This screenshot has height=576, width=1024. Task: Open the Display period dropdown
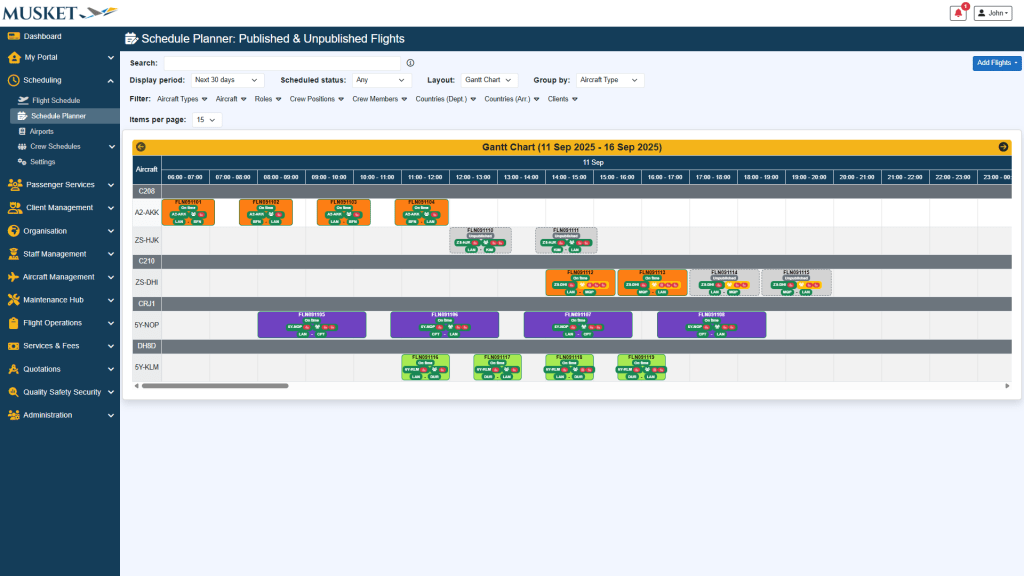click(x=226, y=80)
